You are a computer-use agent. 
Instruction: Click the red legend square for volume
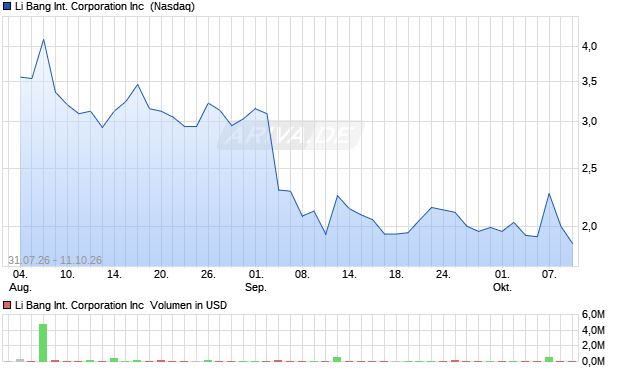click(x=7, y=305)
